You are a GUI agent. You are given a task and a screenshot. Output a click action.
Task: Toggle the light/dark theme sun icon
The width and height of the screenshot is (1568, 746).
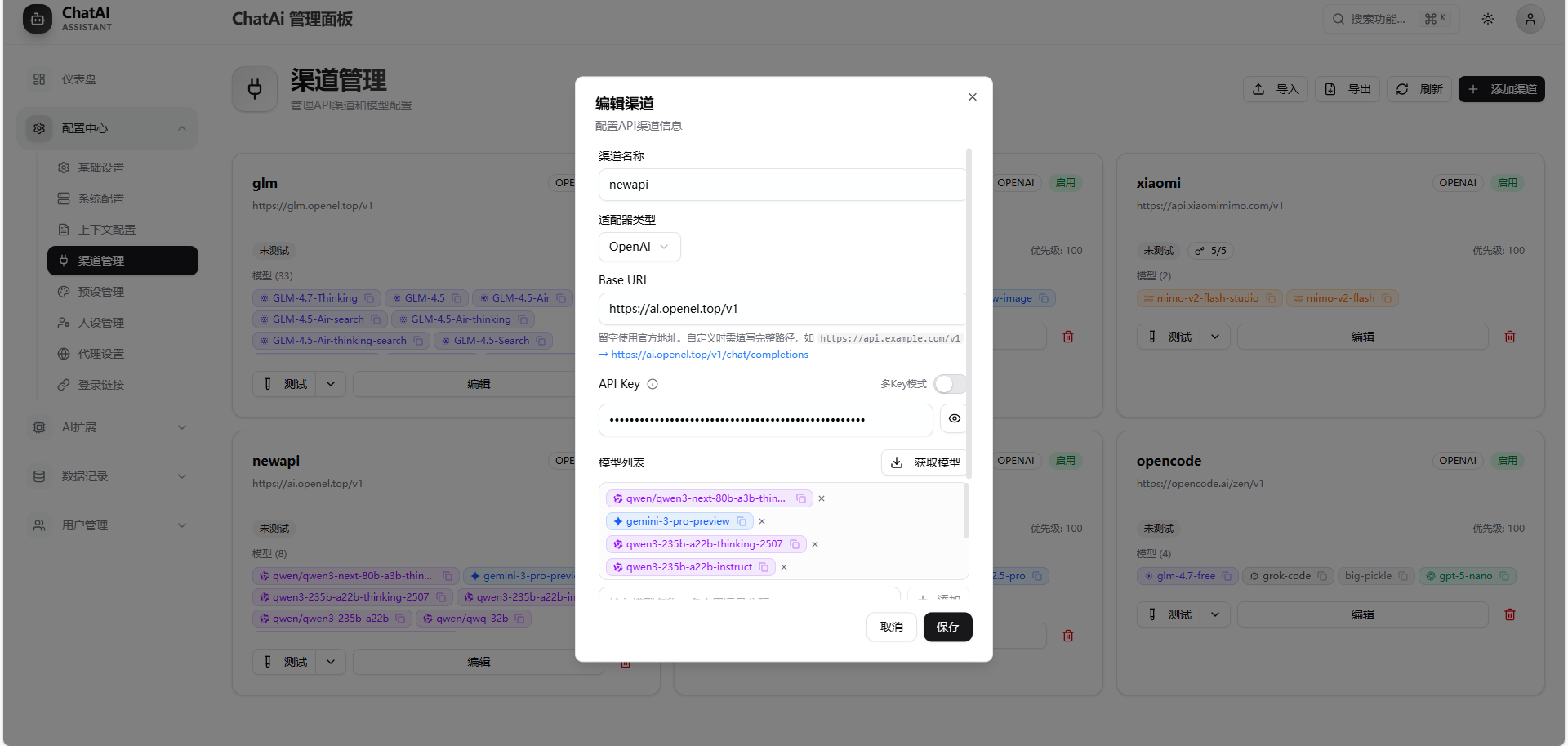click(x=1487, y=19)
